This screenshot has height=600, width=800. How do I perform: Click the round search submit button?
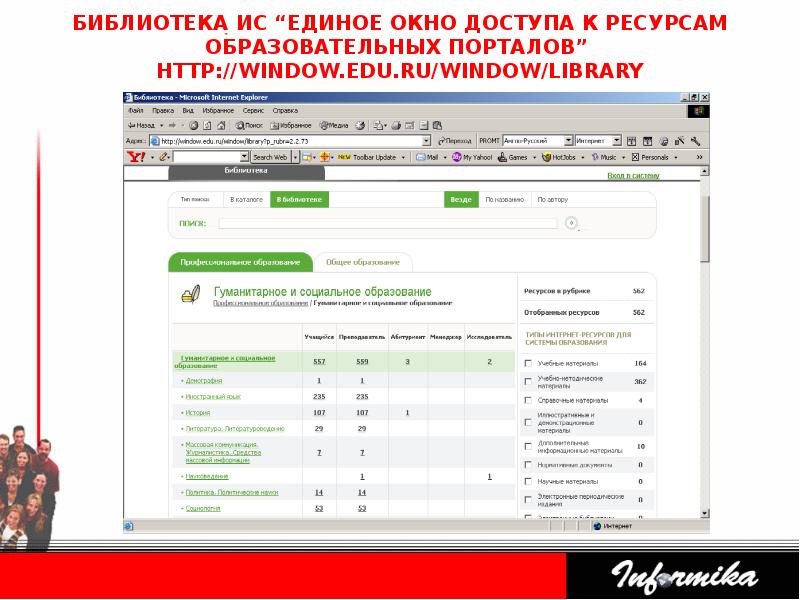571,223
